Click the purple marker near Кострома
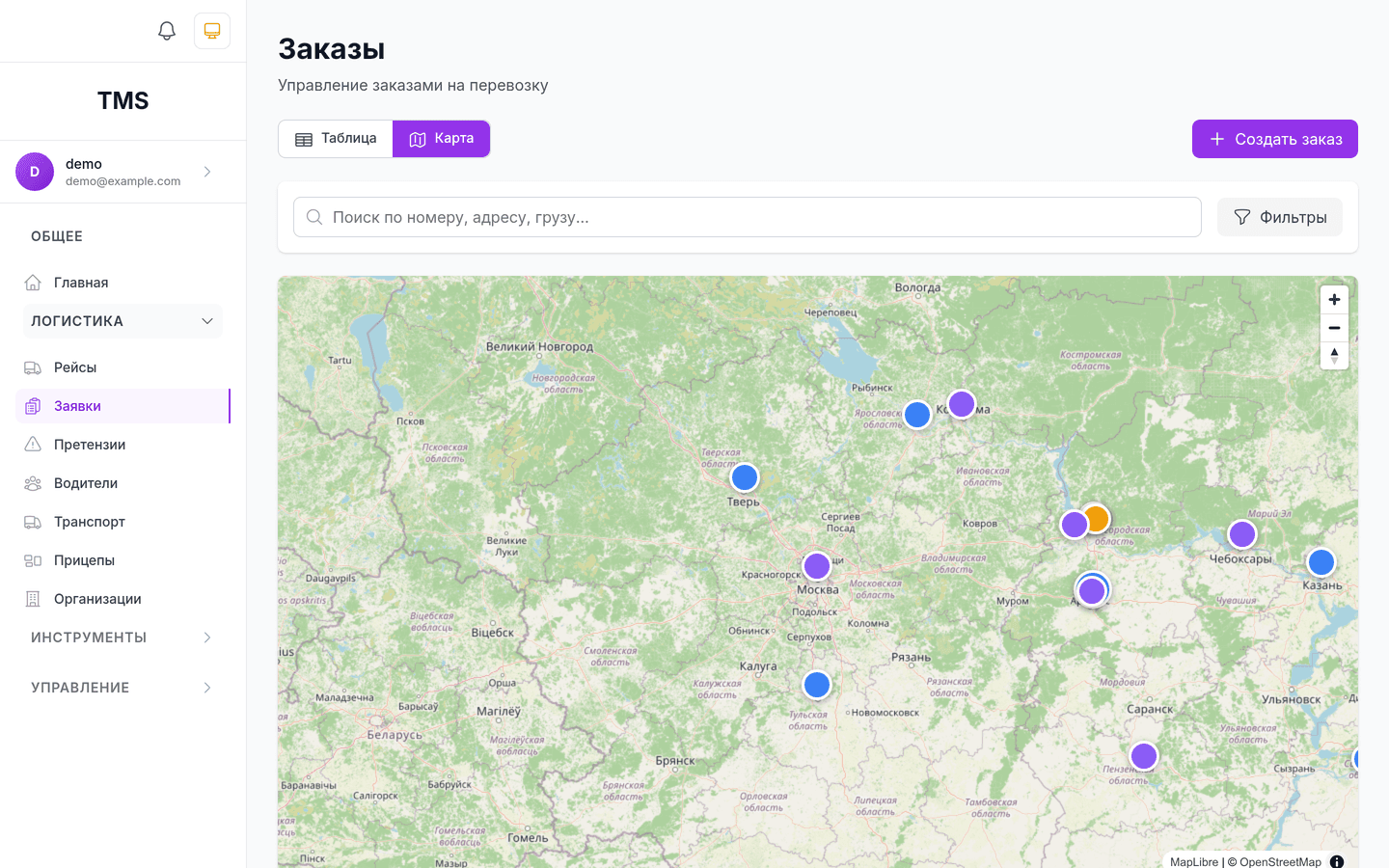The width and height of the screenshot is (1389, 868). point(962,404)
